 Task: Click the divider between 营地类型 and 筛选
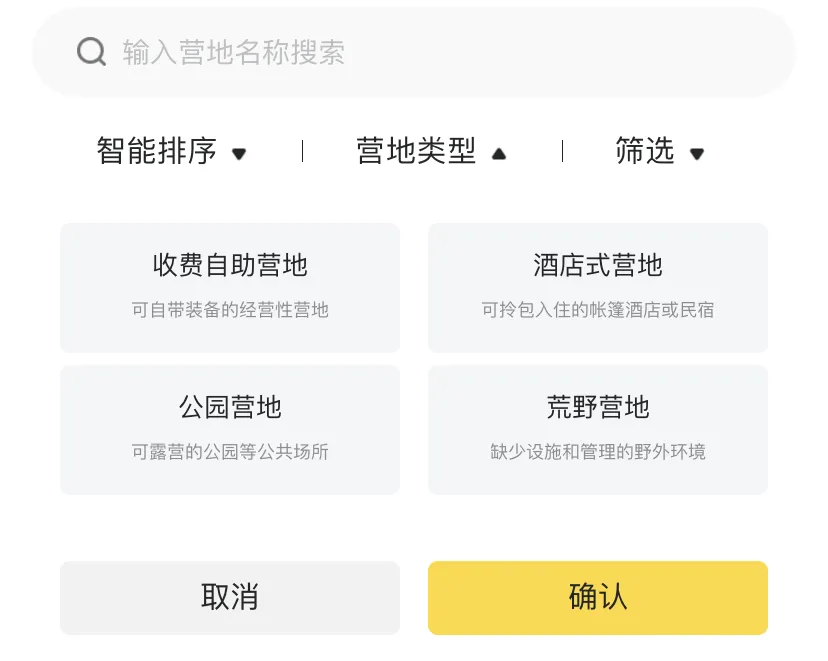(562, 151)
